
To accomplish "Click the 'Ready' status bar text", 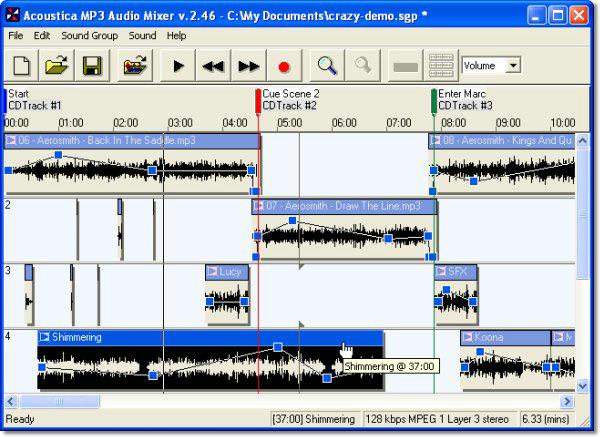I will [20, 419].
